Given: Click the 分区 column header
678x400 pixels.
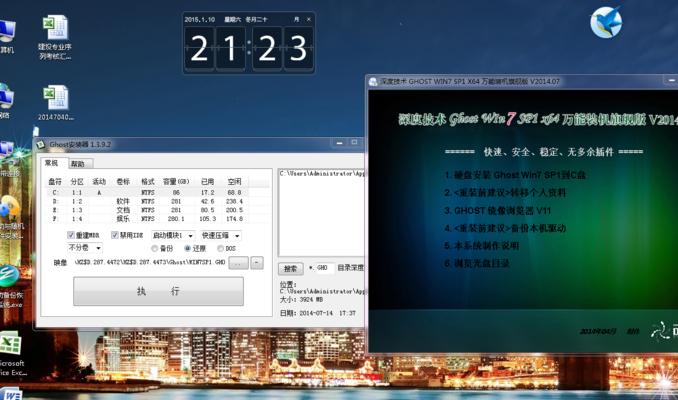Looking at the screenshot, I should point(77,182).
